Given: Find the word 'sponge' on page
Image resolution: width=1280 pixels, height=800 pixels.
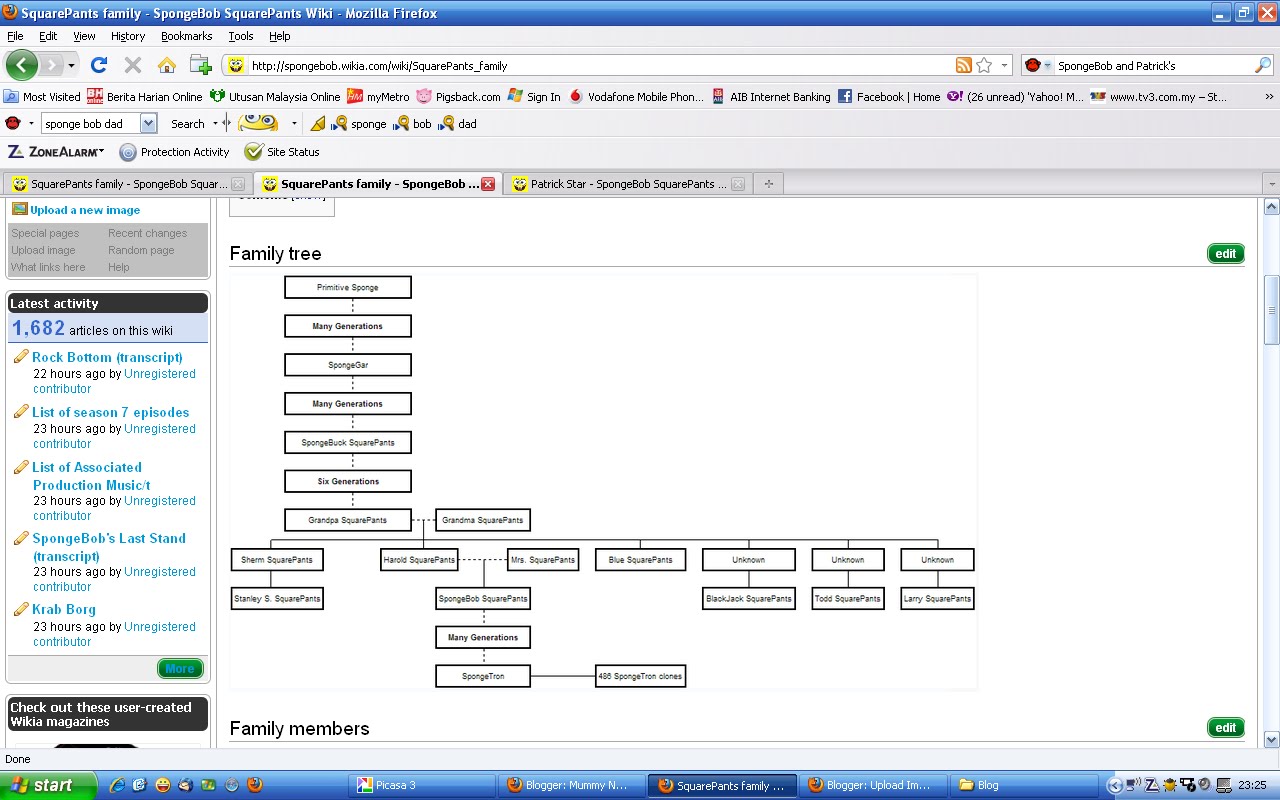Looking at the screenshot, I should [x=359, y=124].
